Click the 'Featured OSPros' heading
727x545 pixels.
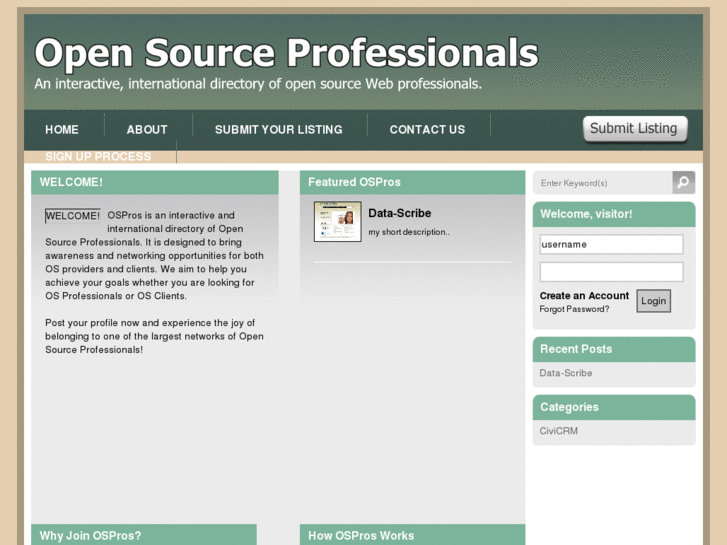(354, 182)
